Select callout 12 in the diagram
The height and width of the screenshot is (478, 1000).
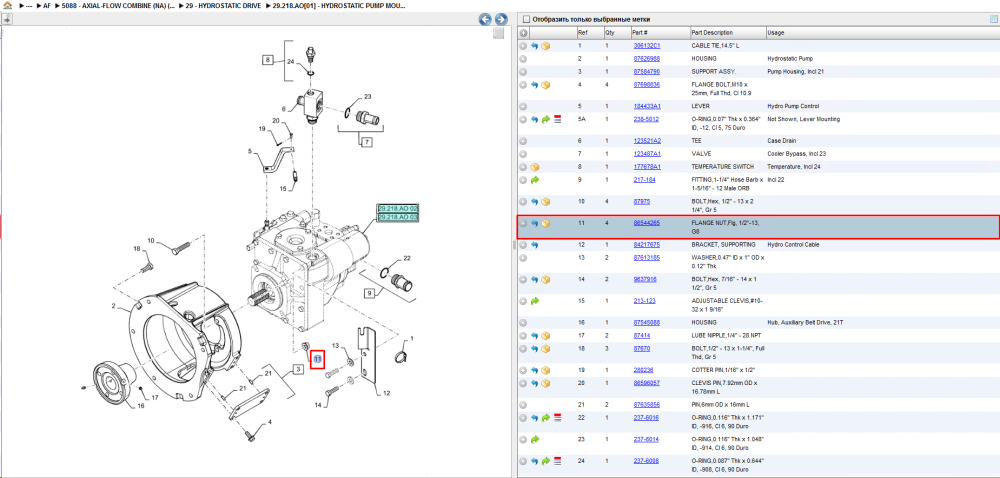(386, 393)
